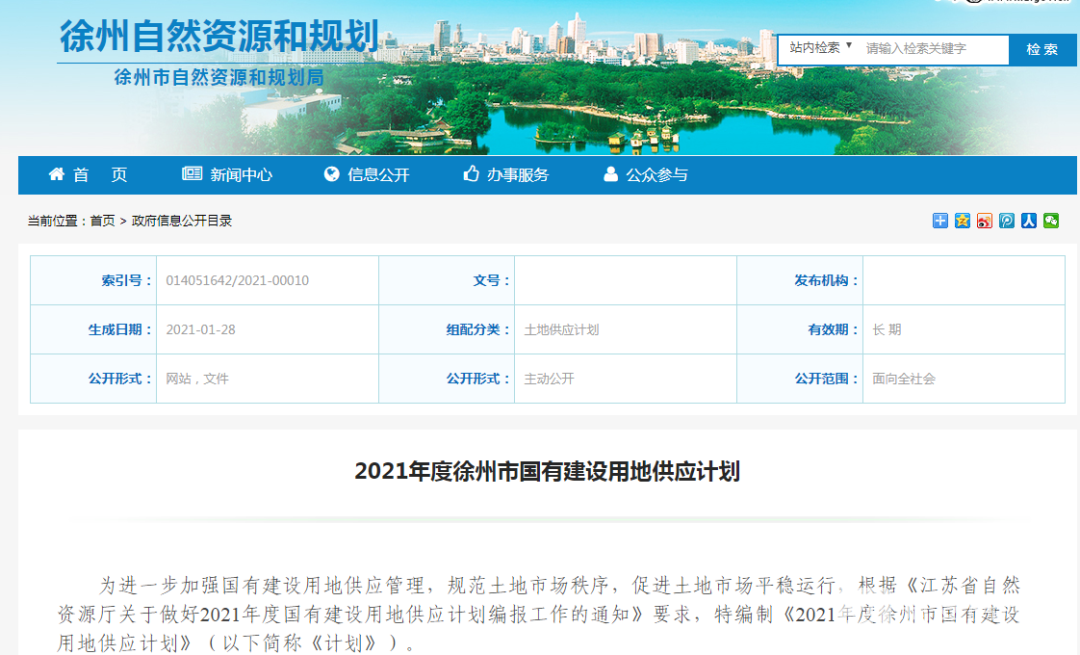Screen dimensions: 1080x655
Task: Click the 索引号 label
Action: [126, 280]
